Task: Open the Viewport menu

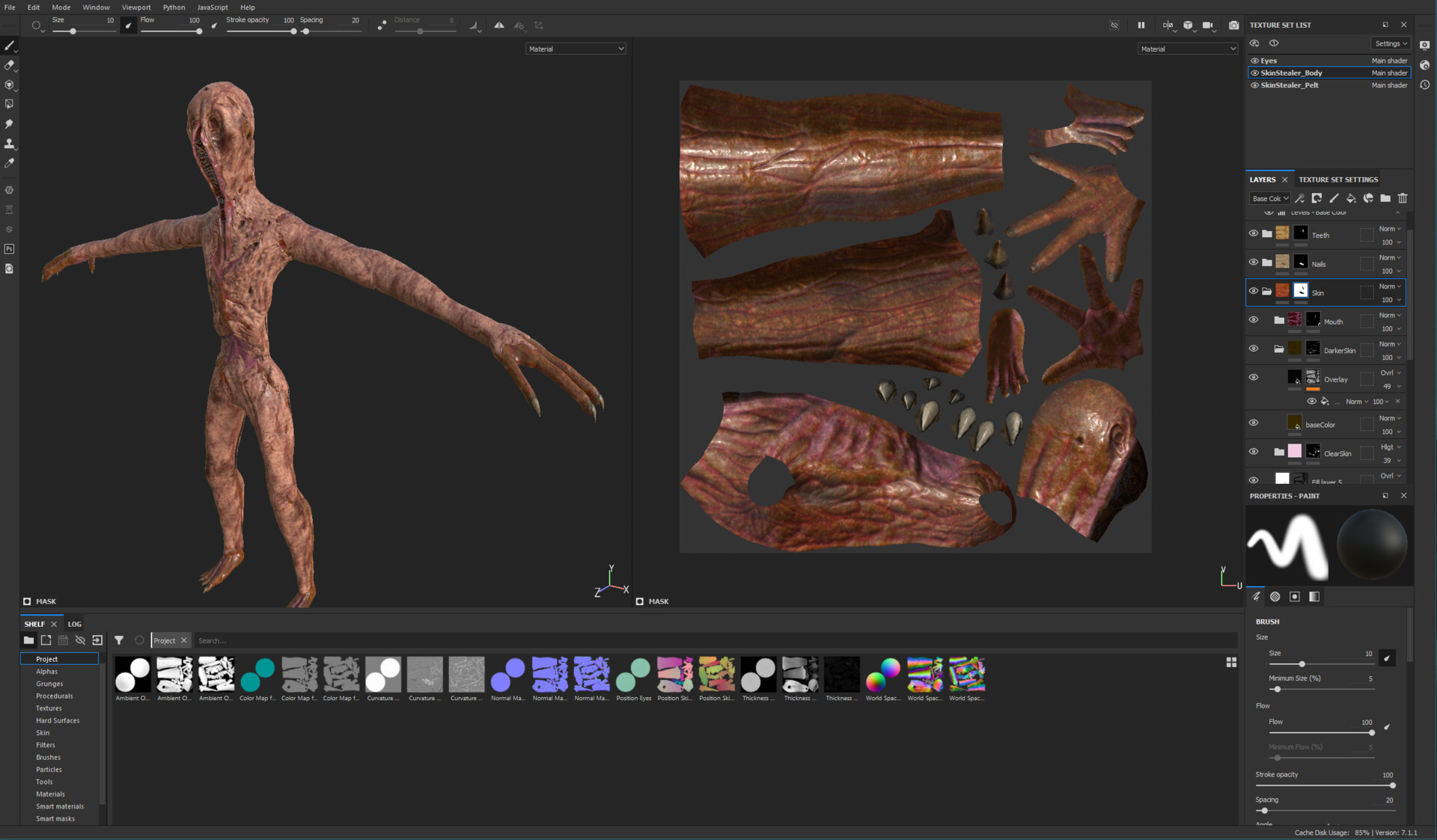Action: coord(136,7)
